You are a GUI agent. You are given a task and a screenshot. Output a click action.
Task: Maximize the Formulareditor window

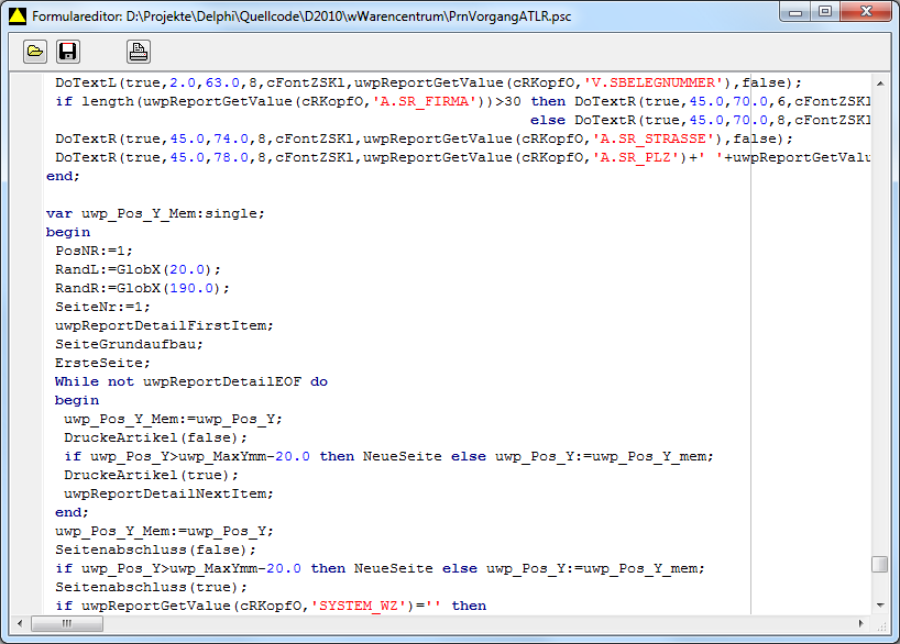pyautogui.click(x=825, y=13)
